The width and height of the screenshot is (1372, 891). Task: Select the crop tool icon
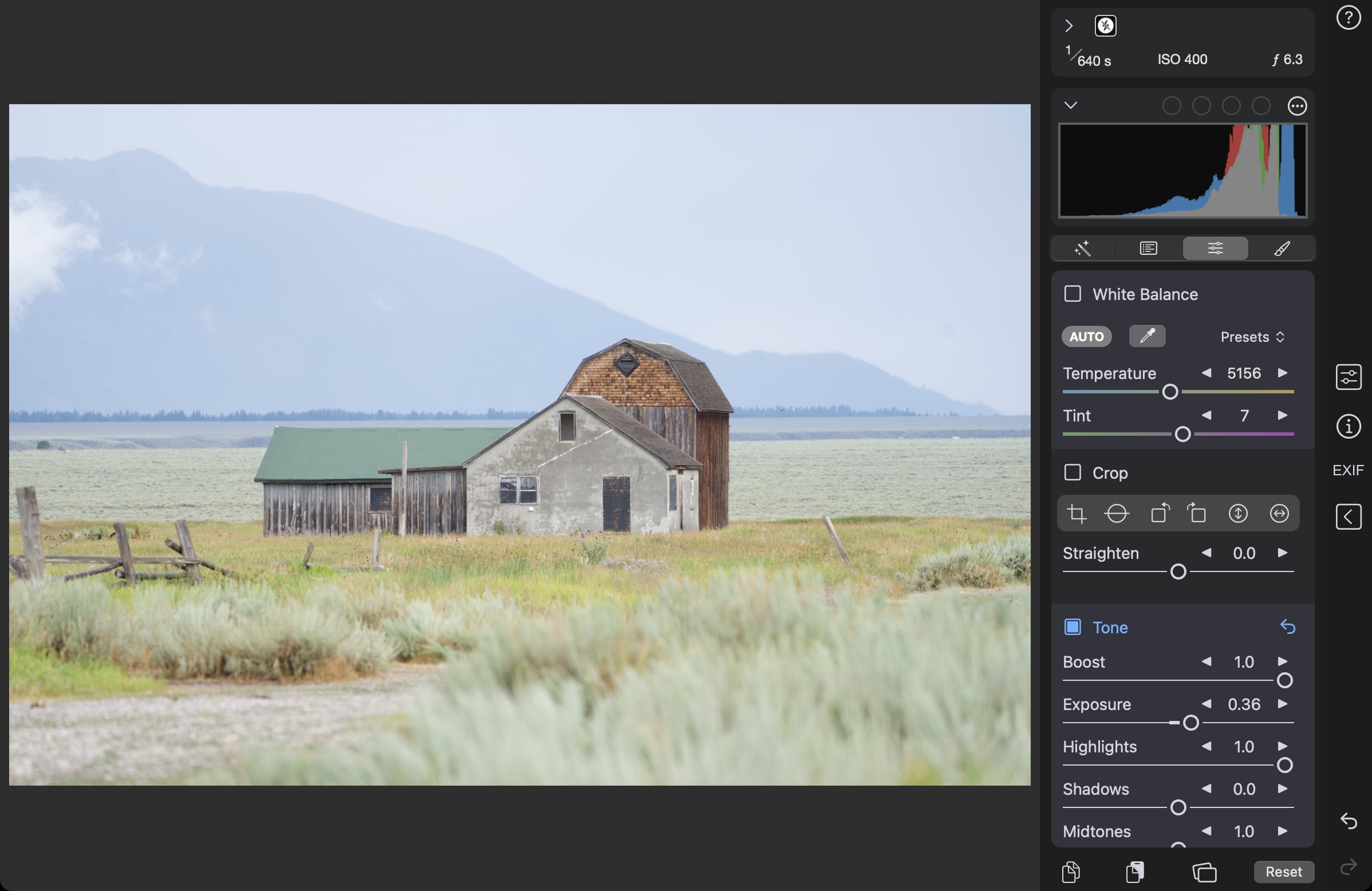pyautogui.click(x=1077, y=514)
